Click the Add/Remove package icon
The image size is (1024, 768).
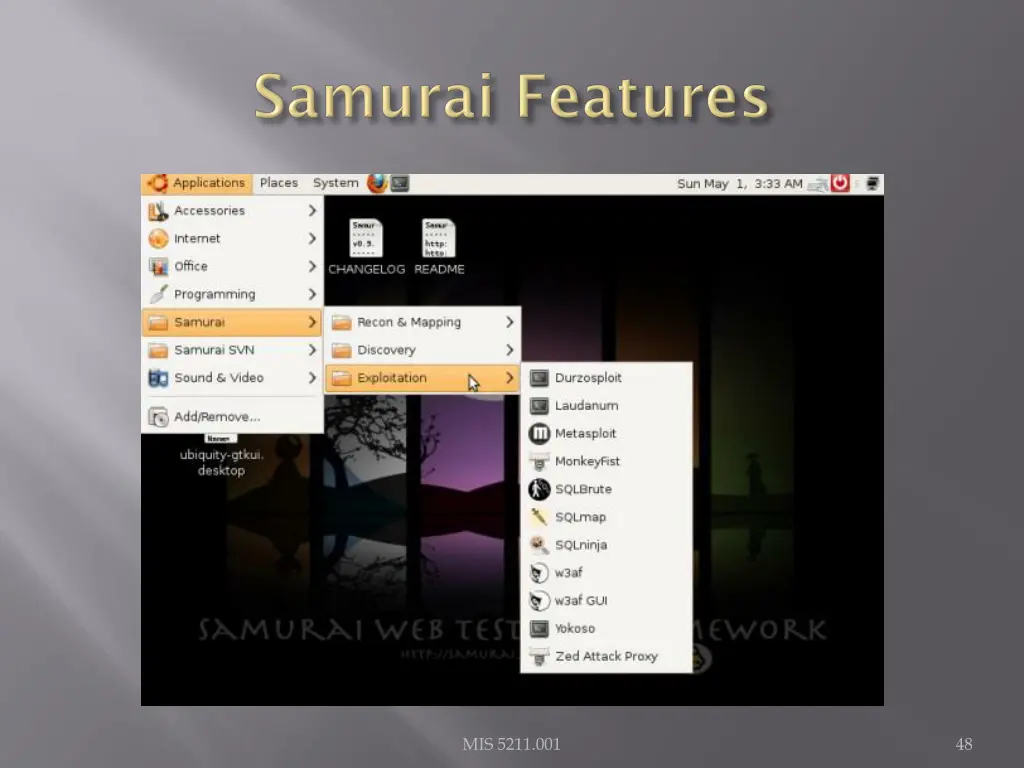pos(158,417)
